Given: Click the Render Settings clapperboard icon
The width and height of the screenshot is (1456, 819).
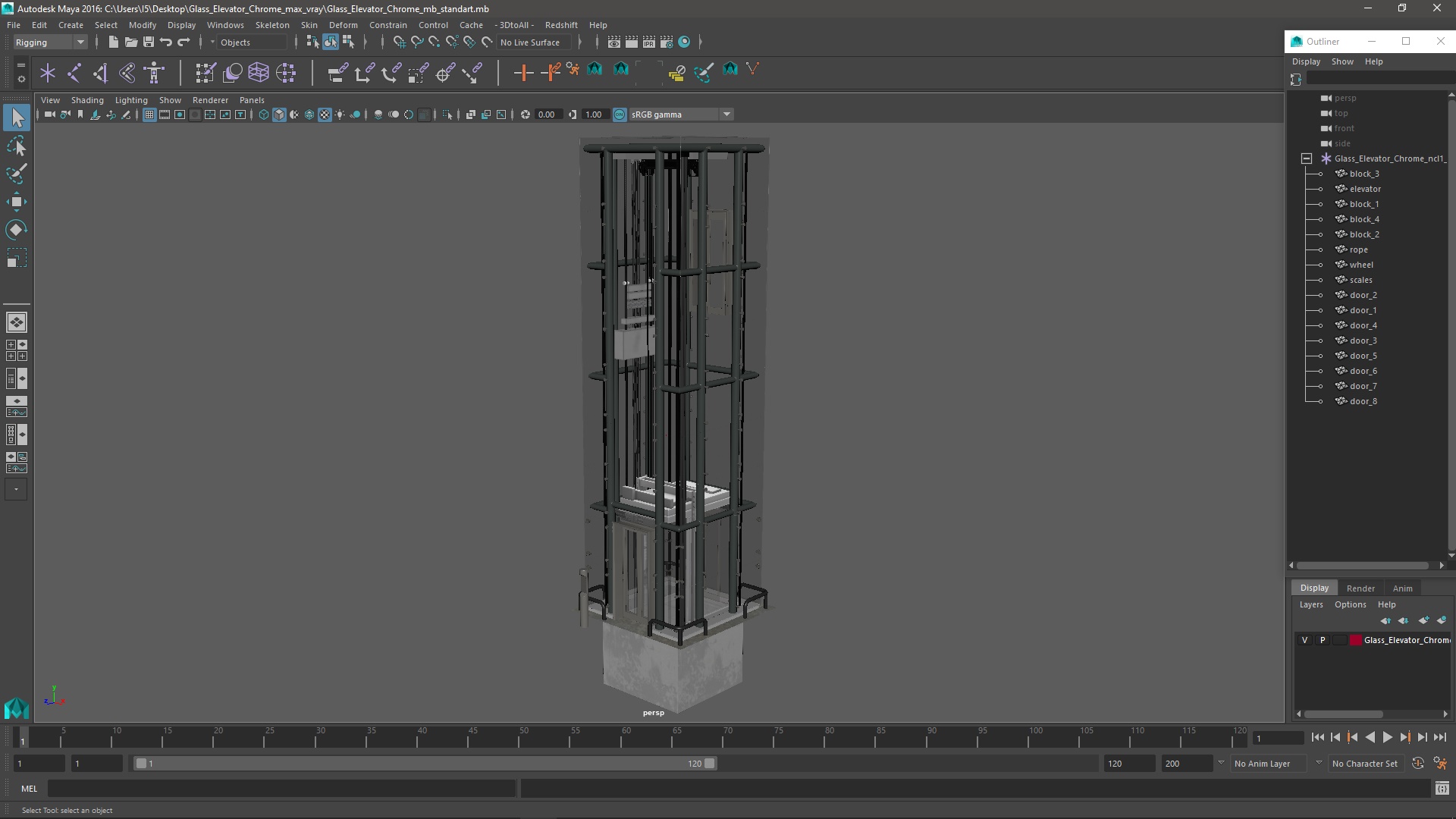Looking at the screenshot, I should (667, 42).
